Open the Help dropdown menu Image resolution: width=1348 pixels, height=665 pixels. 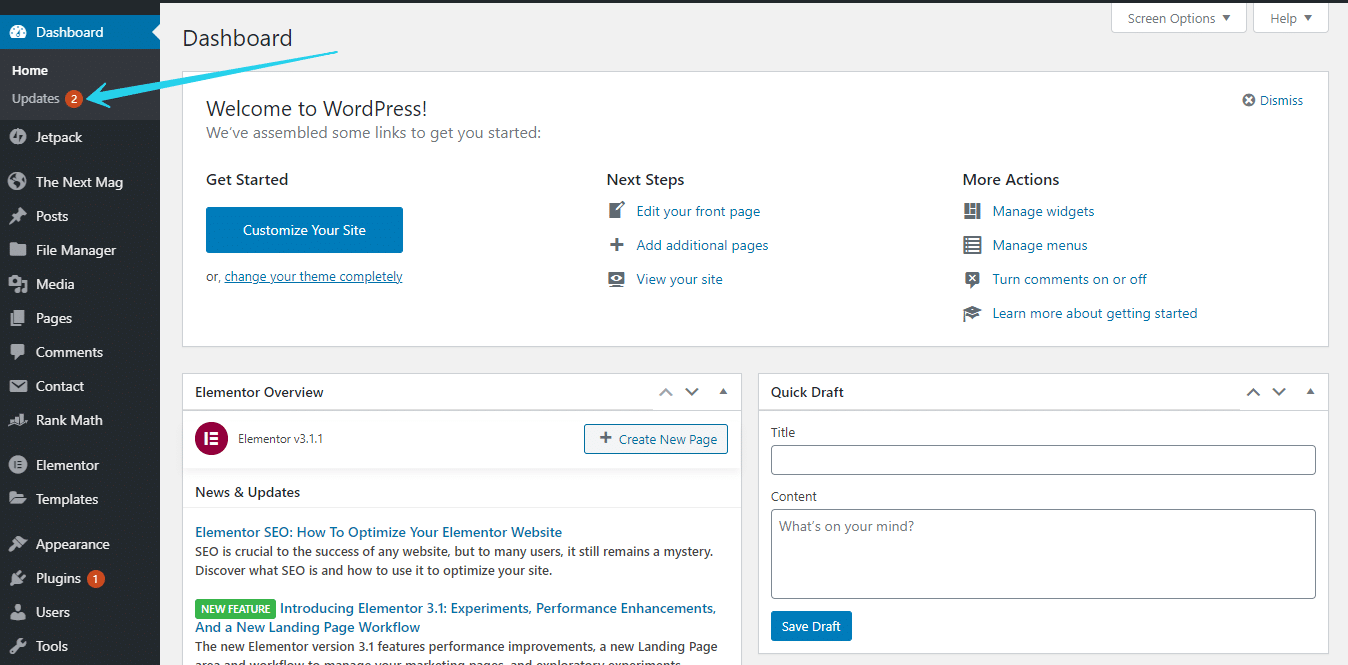(x=1290, y=17)
